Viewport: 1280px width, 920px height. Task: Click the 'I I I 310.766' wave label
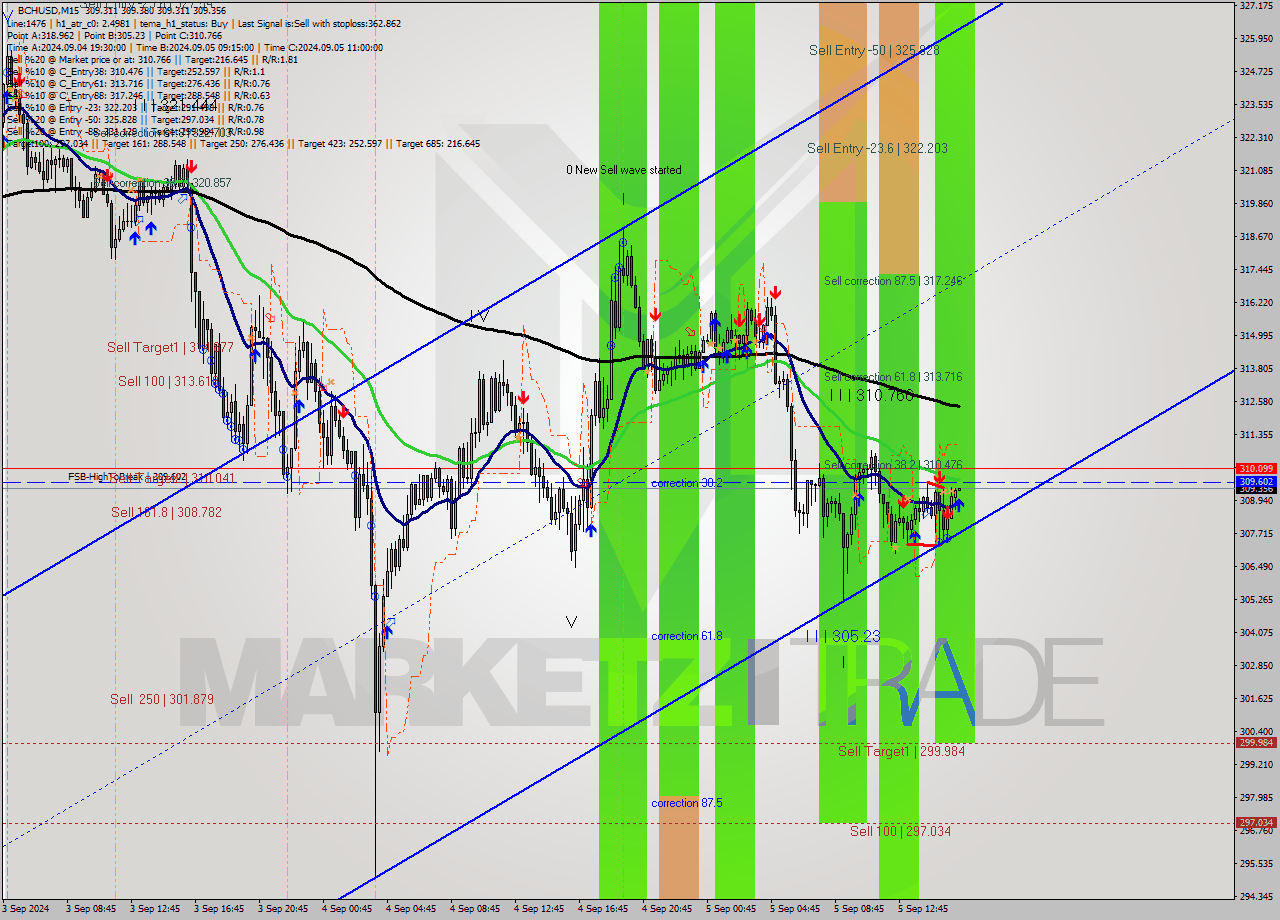[x=870, y=396]
